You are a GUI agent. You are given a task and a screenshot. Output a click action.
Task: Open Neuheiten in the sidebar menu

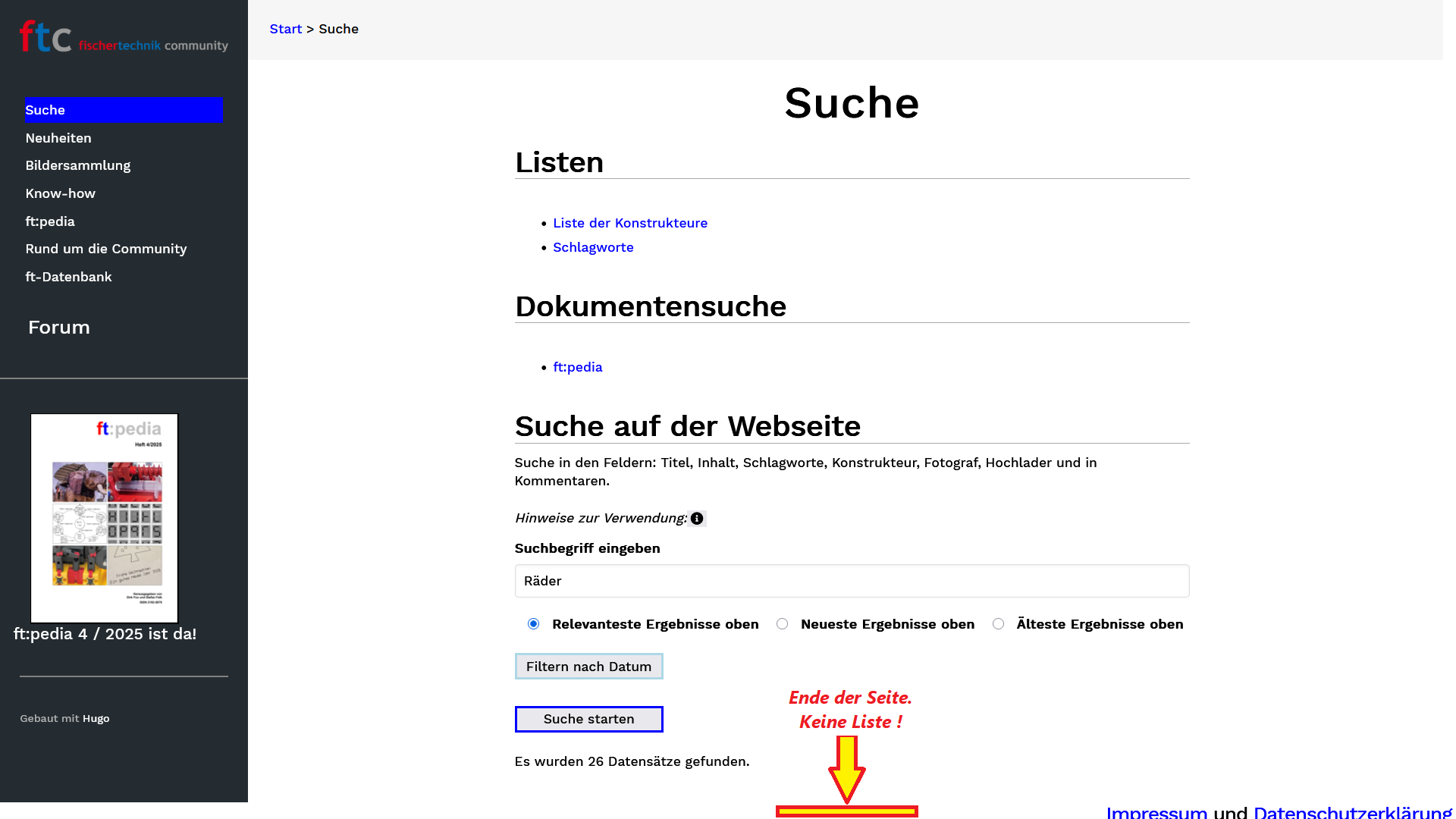[58, 138]
